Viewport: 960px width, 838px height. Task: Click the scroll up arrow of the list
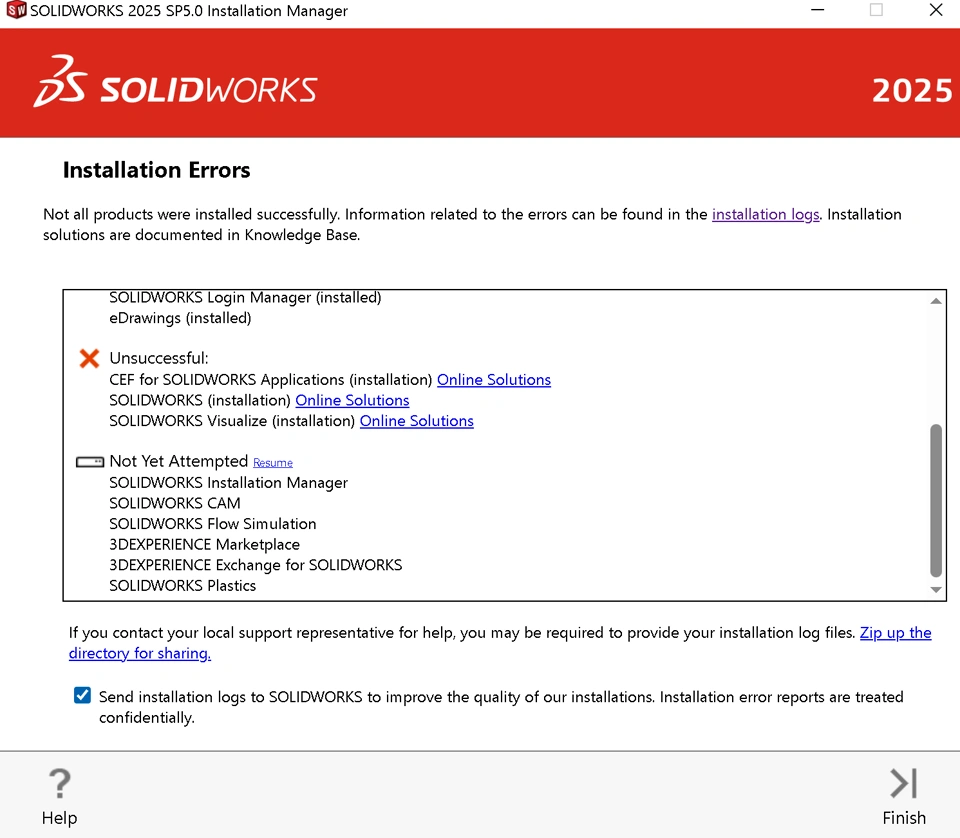click(x=936, y=301)
